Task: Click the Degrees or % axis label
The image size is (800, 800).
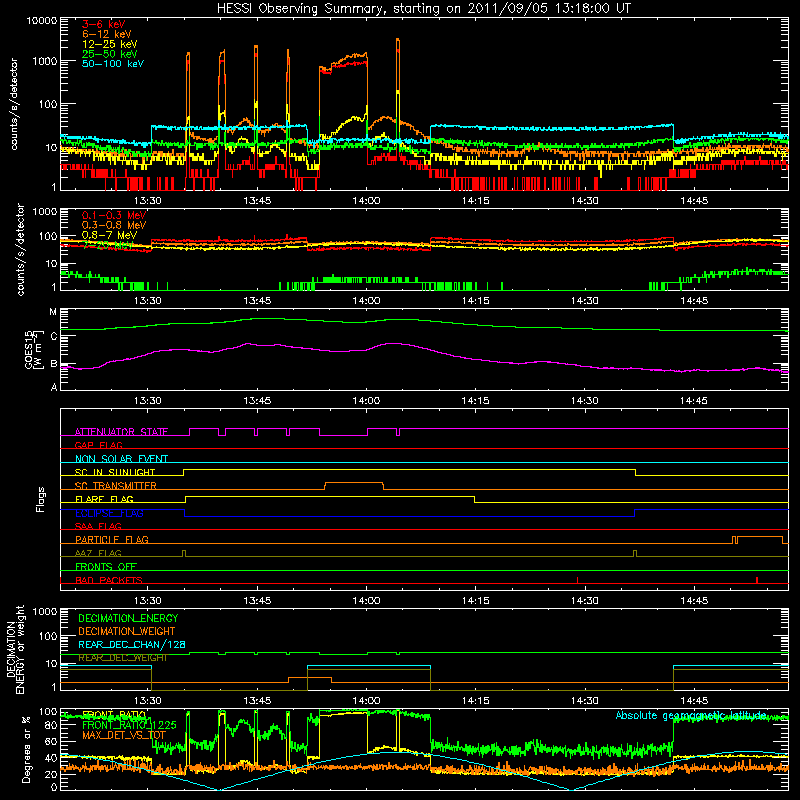Action: click(26, 750)
